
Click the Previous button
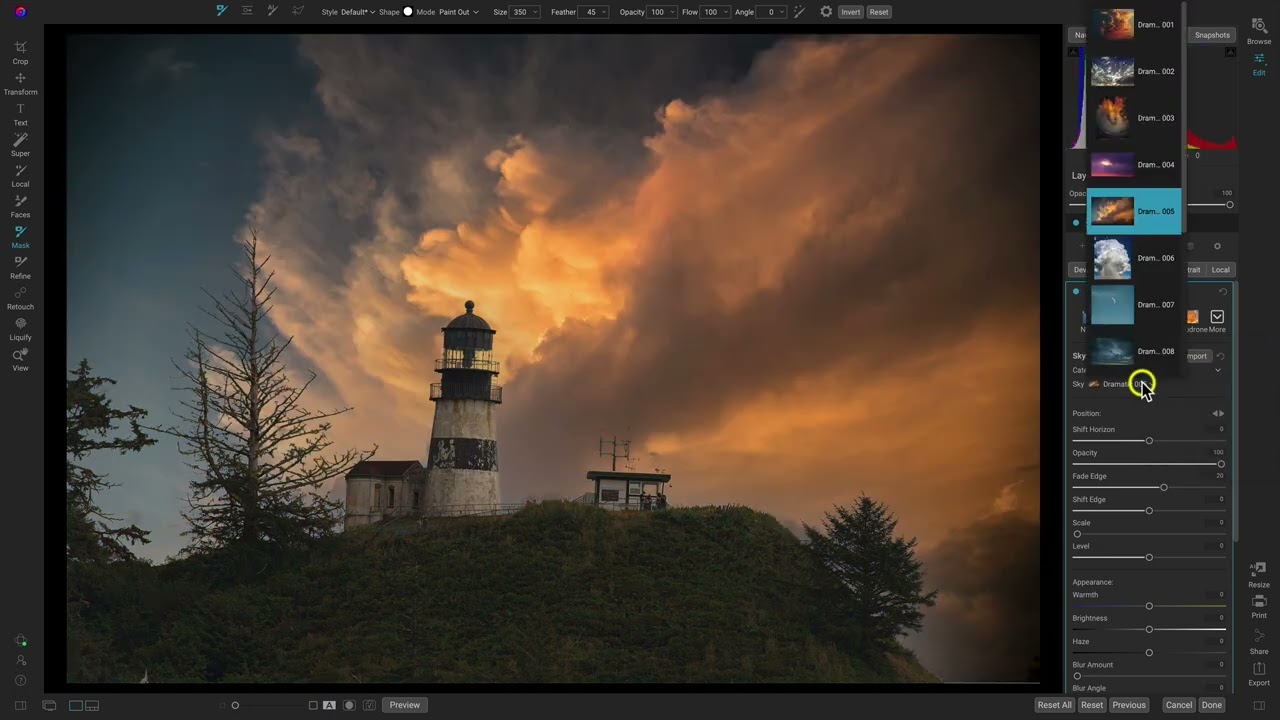(x=1129, y=705)
